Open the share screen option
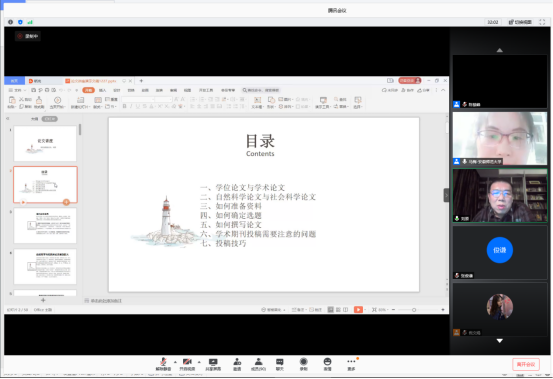The image size is (553, 379). click(x=213, y=364)
